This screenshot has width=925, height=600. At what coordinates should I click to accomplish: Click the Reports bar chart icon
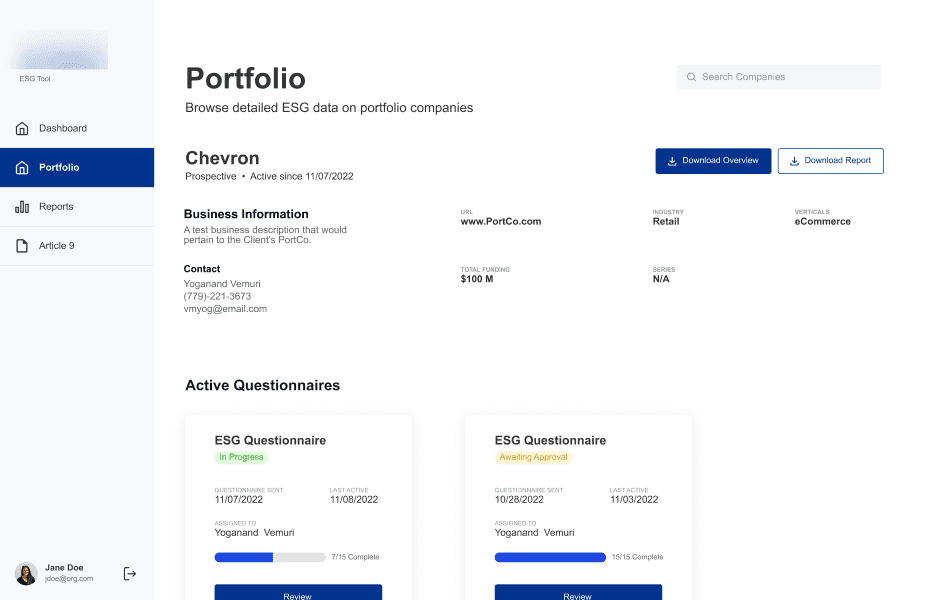pos(22,206)
